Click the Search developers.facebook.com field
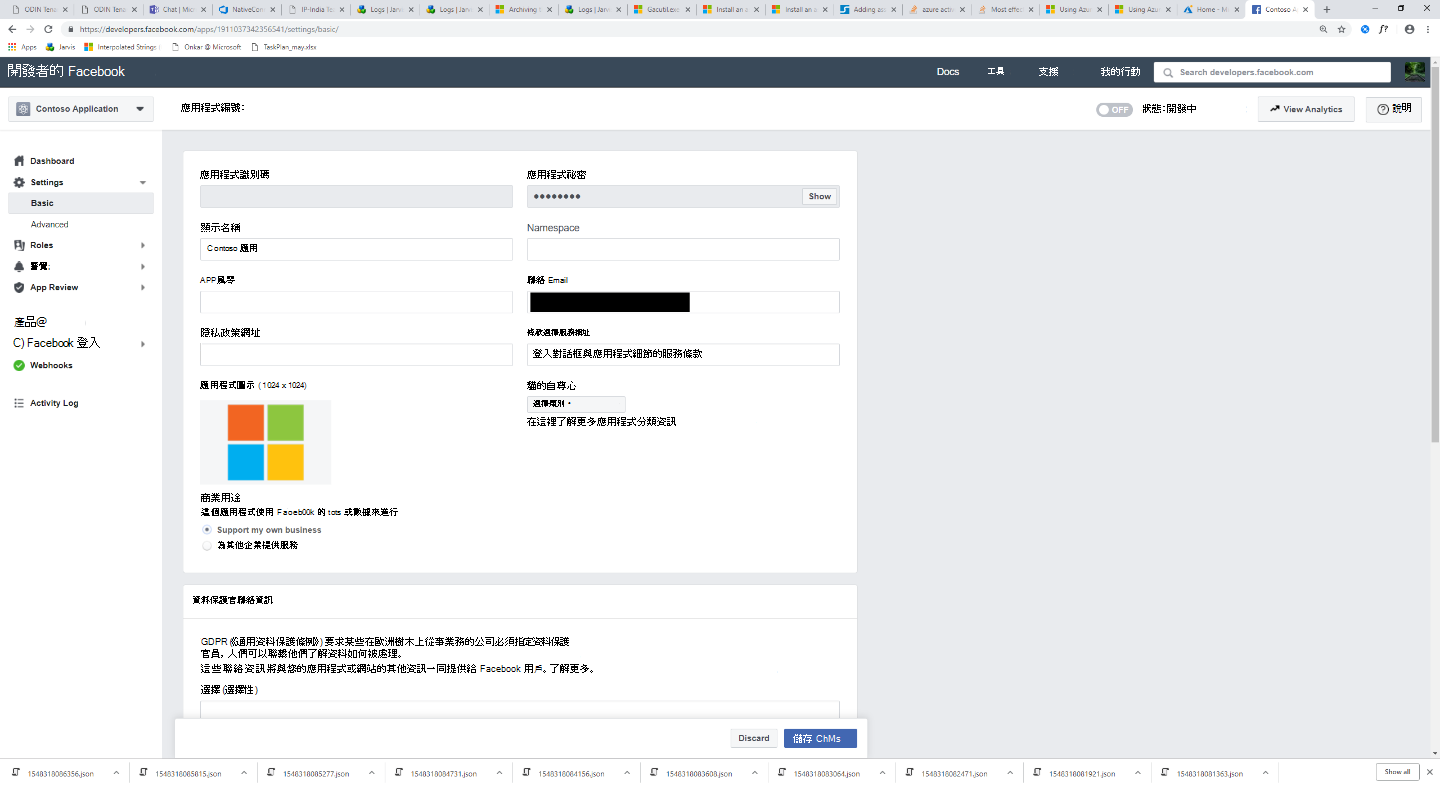 [1272, 72]
